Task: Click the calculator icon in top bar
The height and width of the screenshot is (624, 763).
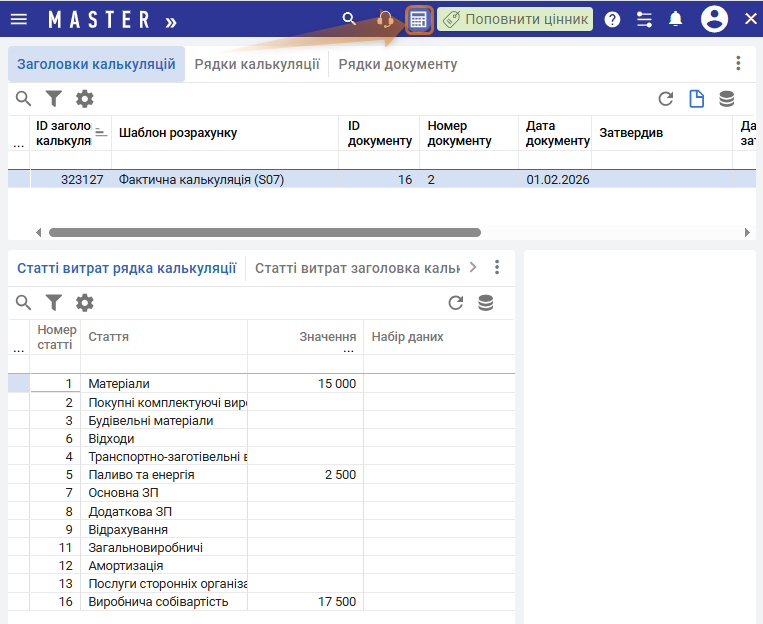Action: pos(419,19)
